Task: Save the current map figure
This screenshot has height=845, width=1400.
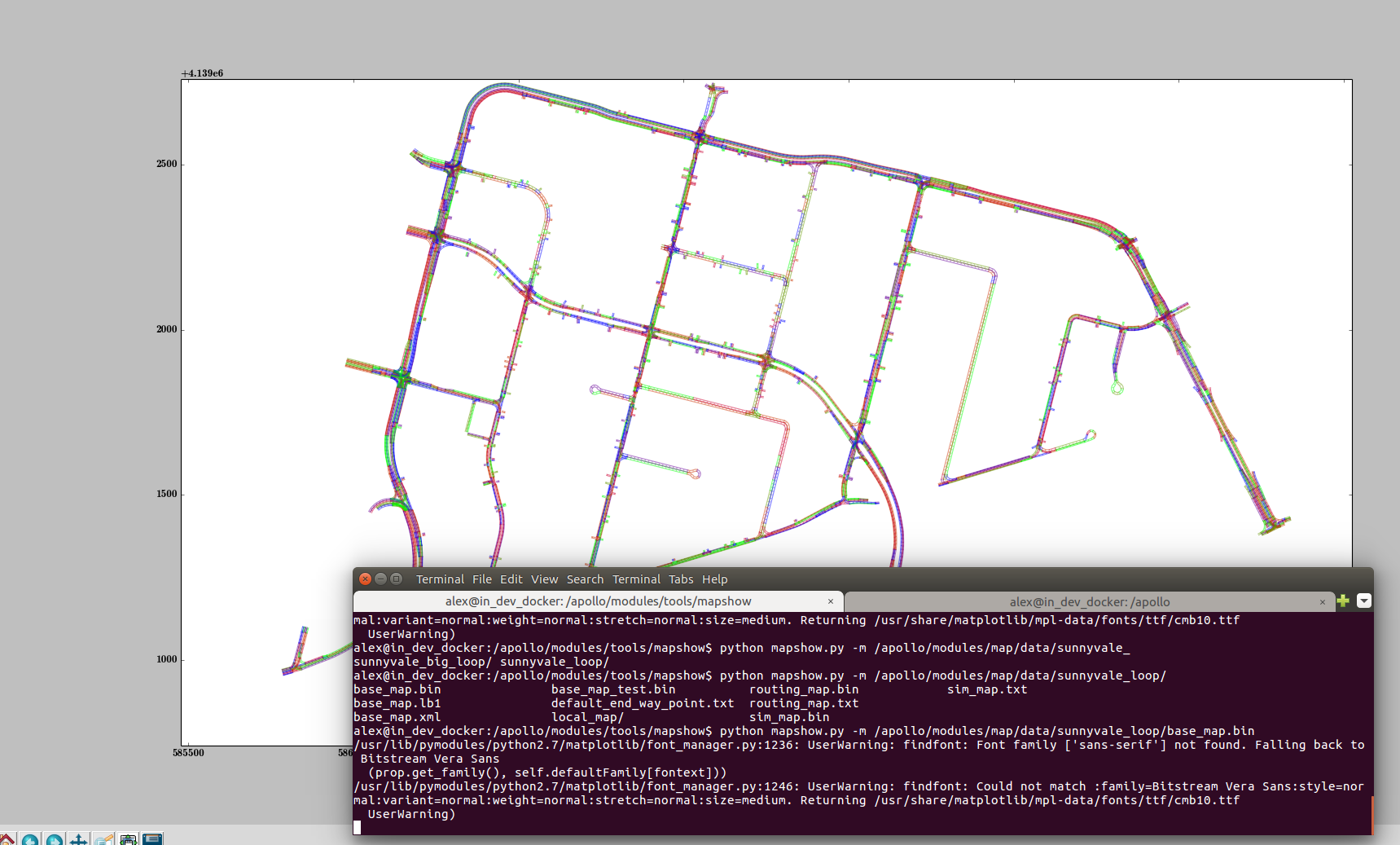Action: pos(151,839)
